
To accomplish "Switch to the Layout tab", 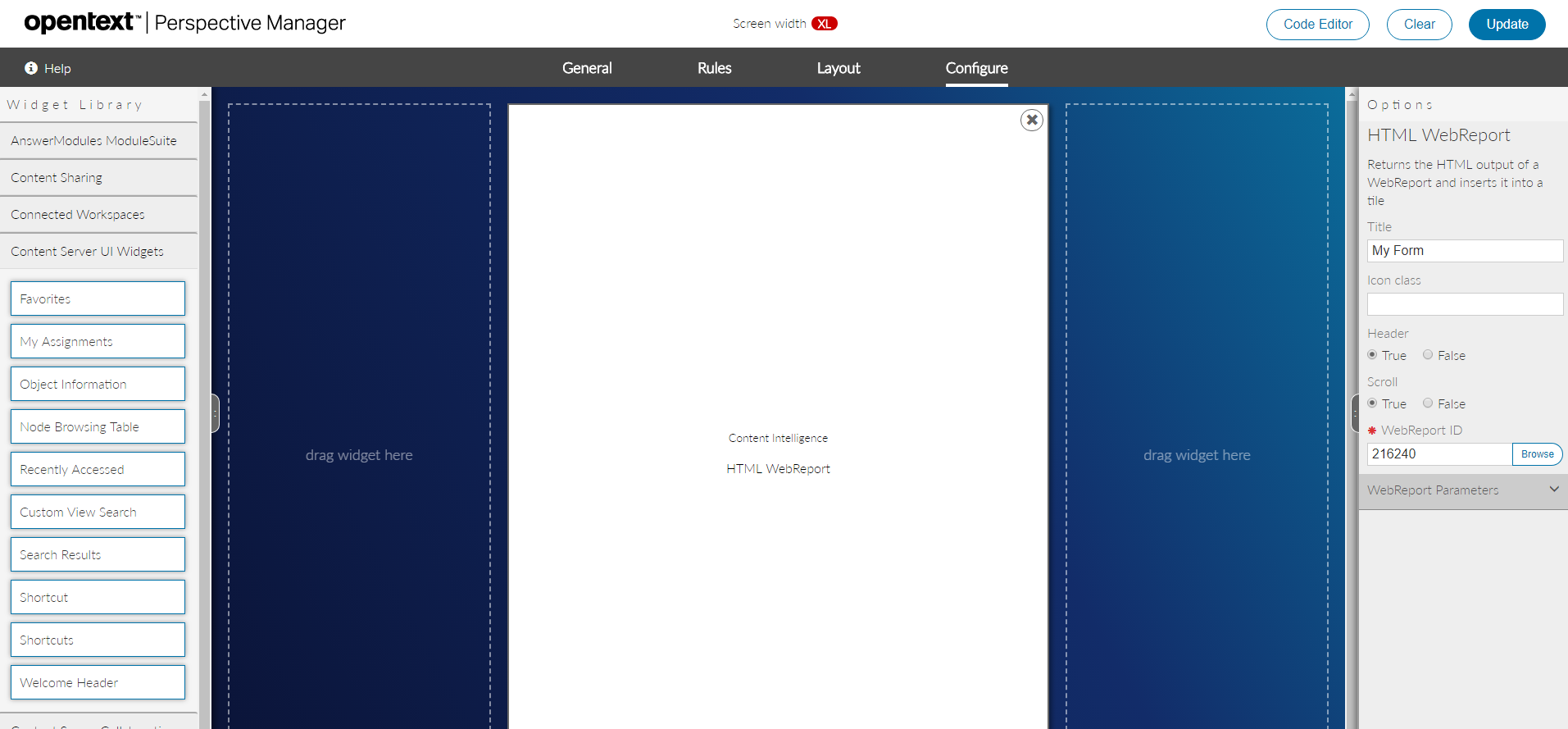I will click(838, 68).
